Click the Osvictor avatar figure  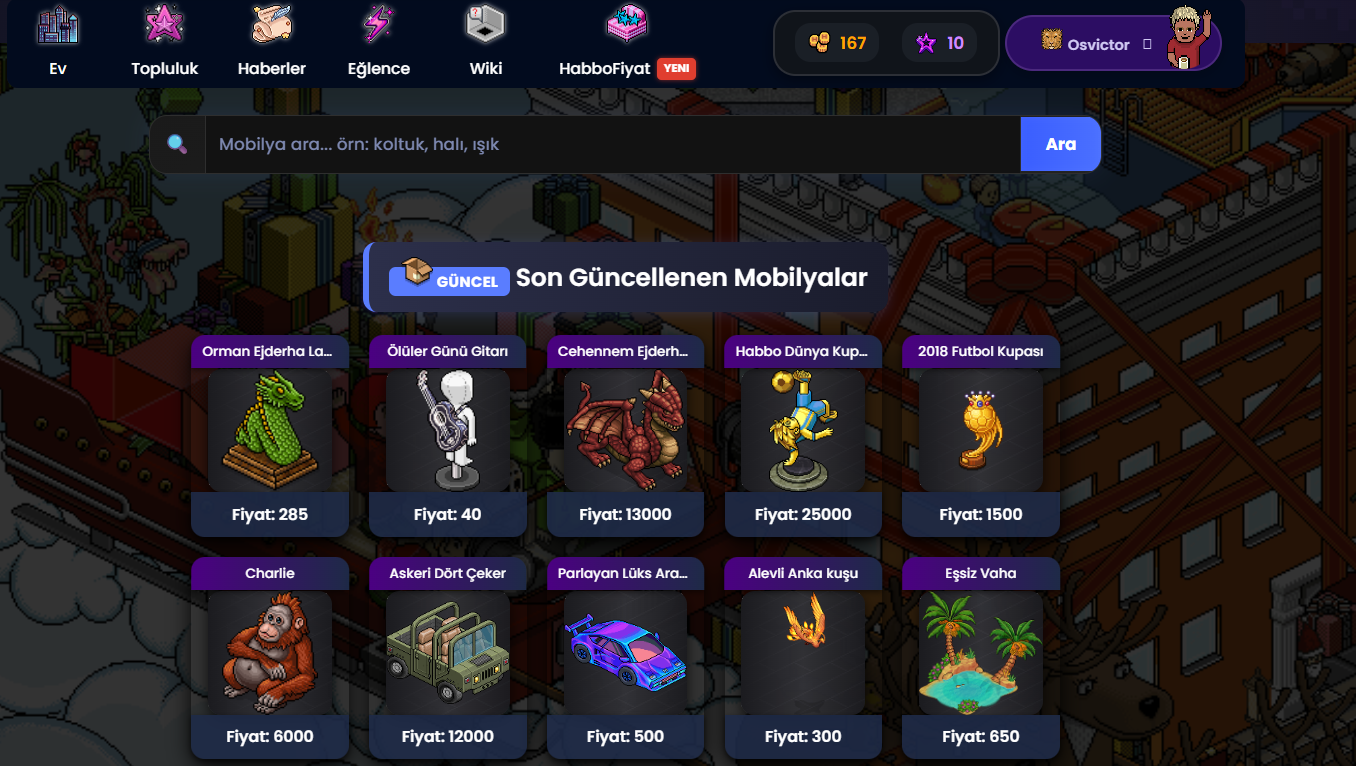(x=1189, y=39)
